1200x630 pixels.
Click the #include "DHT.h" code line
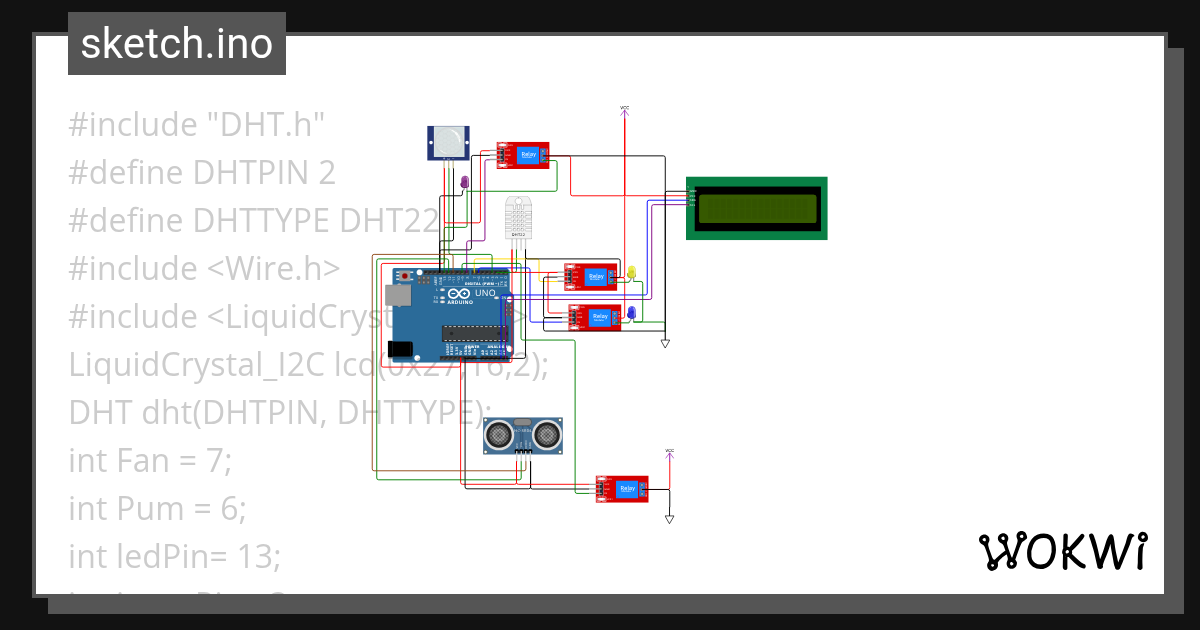pyautogui.click(x=196, y=124)
